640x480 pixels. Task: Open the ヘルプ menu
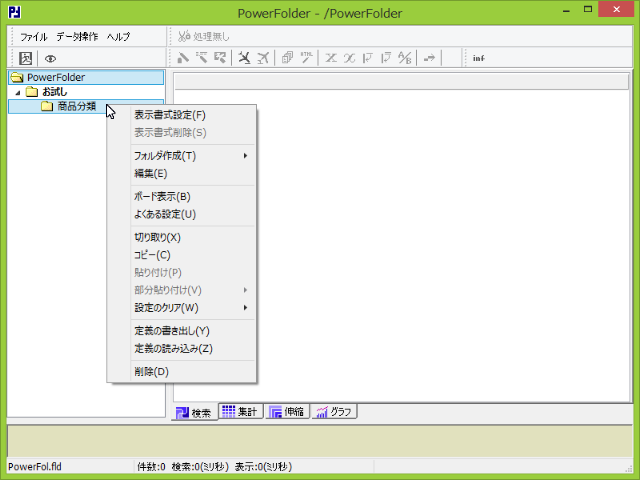[118, 37]
